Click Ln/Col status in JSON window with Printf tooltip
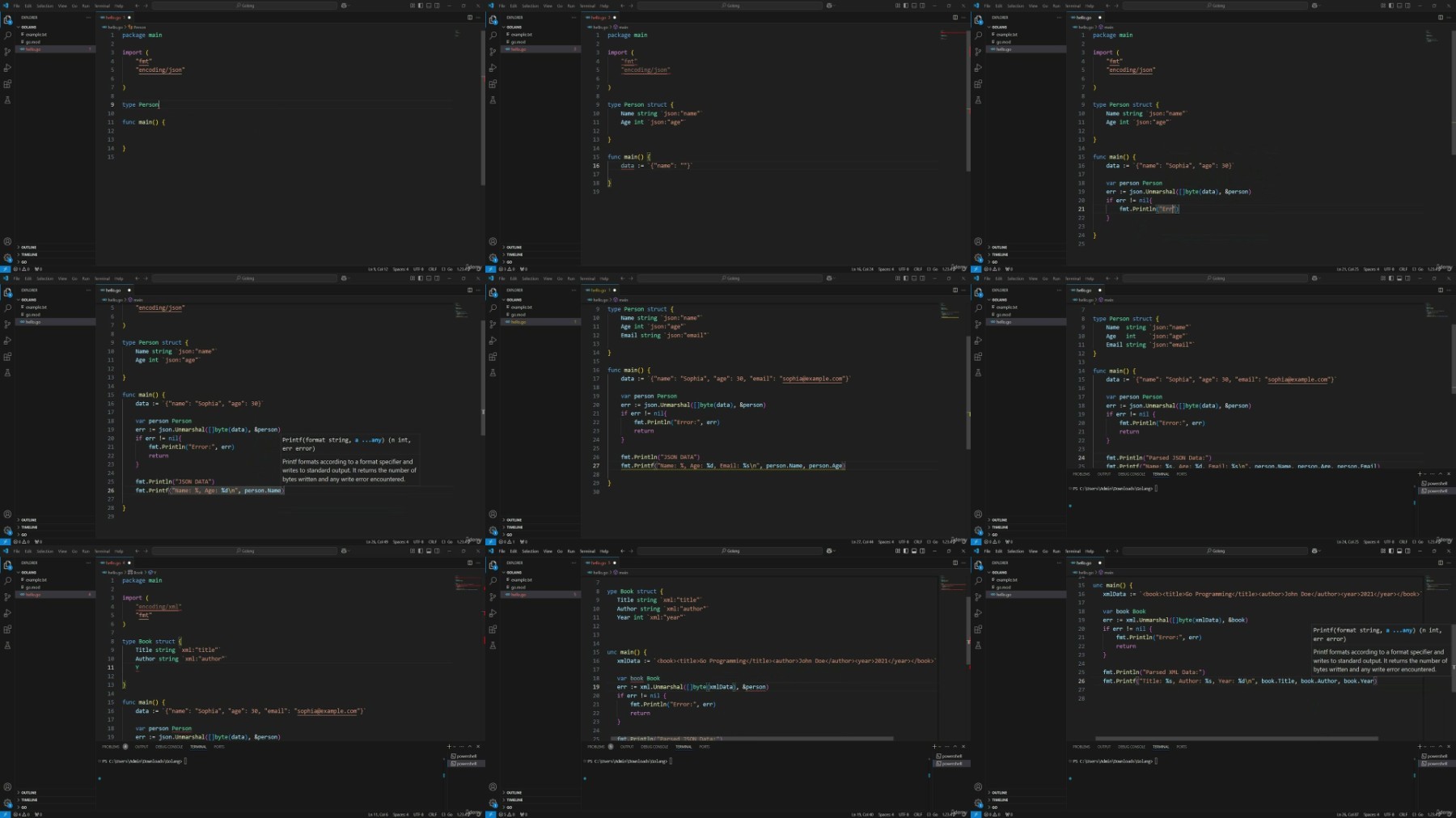1456x818 pixels. pos(378,542)
